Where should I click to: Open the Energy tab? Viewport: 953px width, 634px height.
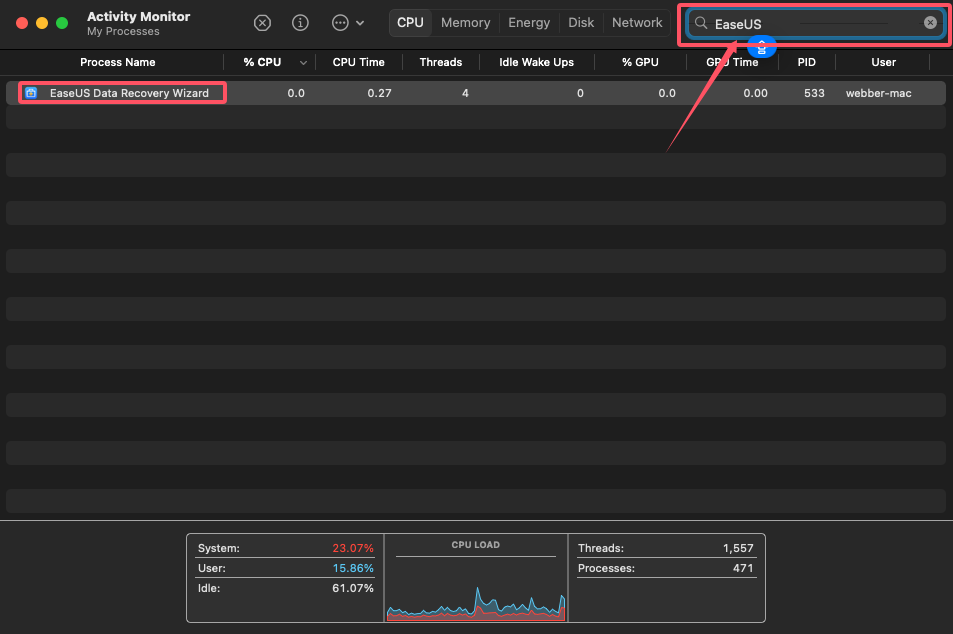point(529,22)
